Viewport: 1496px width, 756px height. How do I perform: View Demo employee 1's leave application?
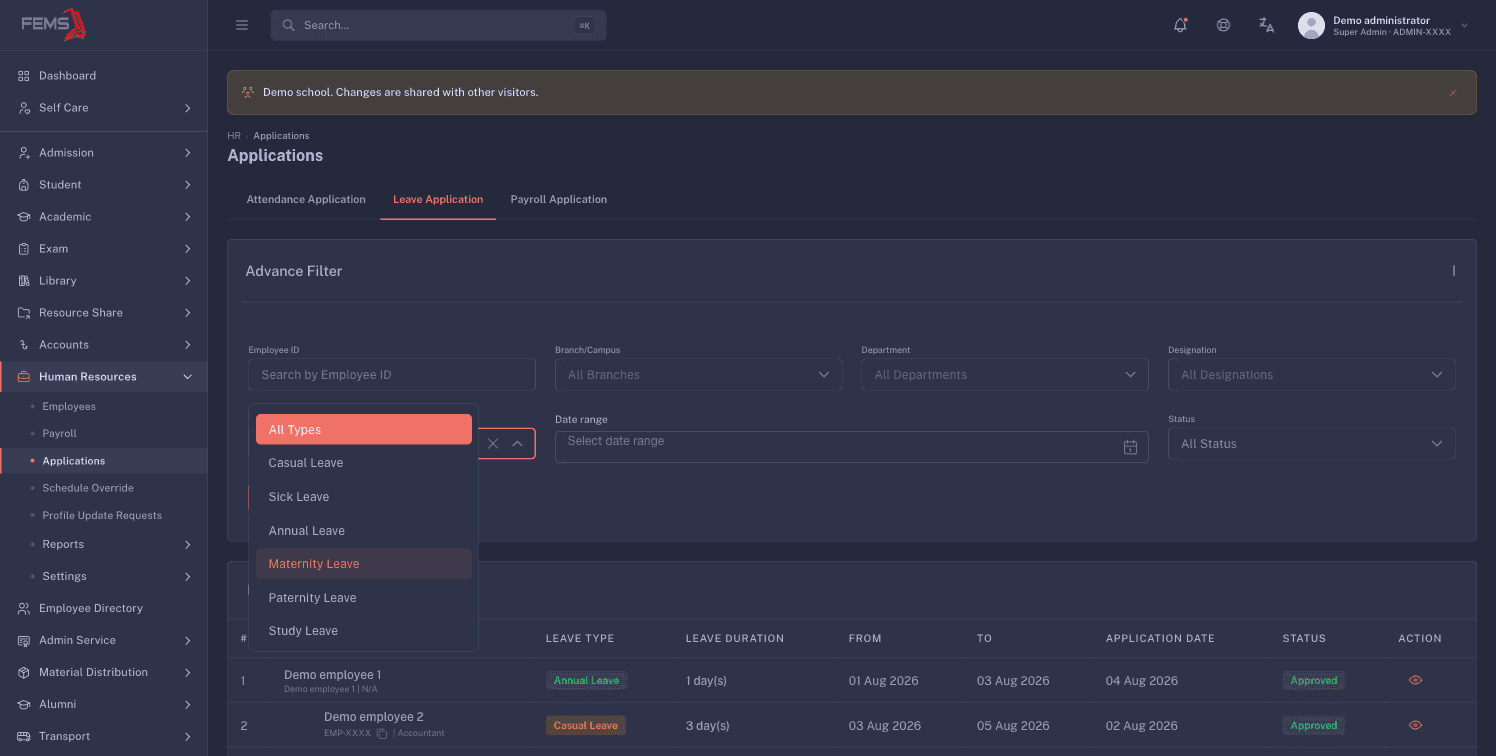coord(1415,680)
